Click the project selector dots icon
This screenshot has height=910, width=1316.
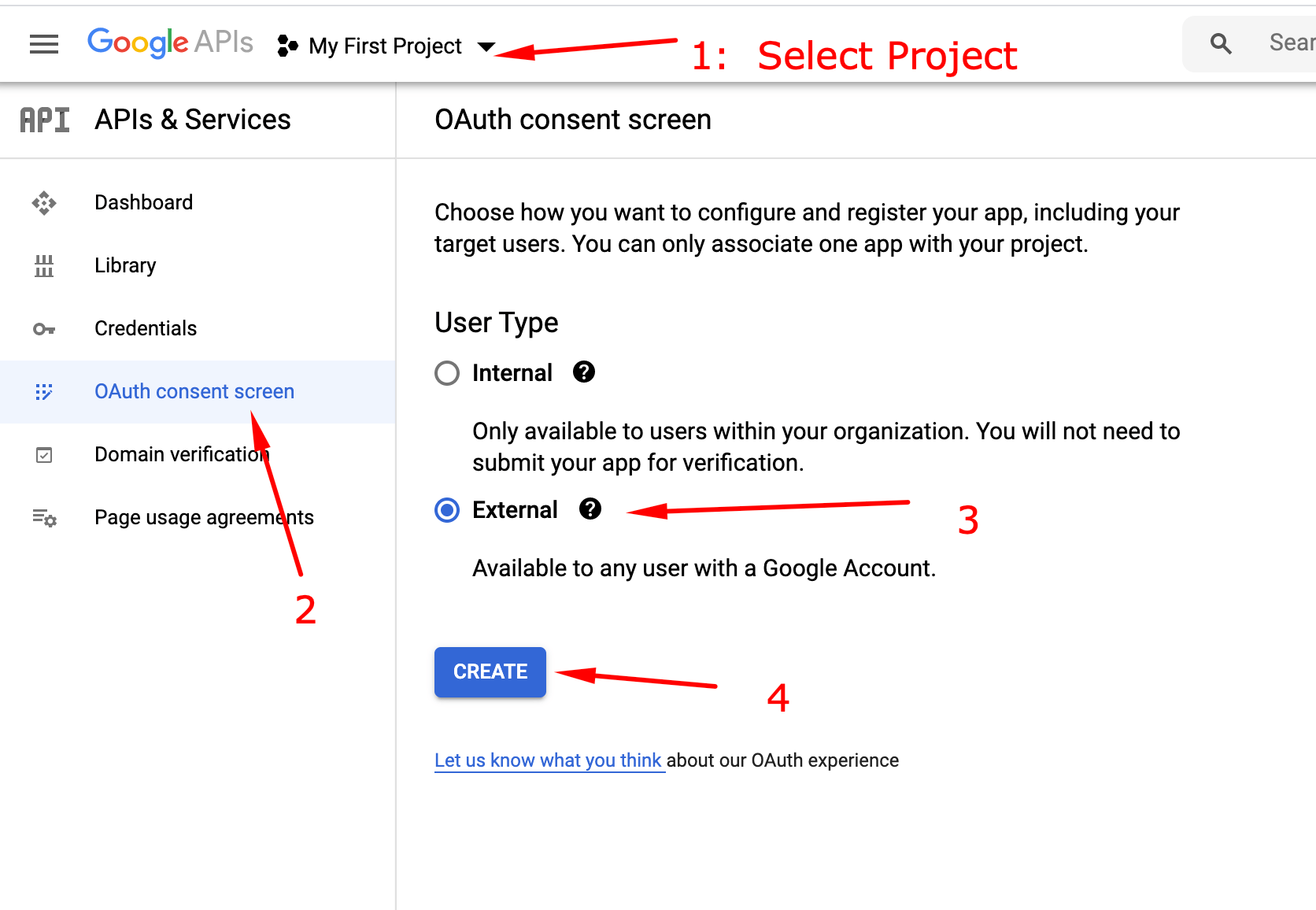[287, 46]
